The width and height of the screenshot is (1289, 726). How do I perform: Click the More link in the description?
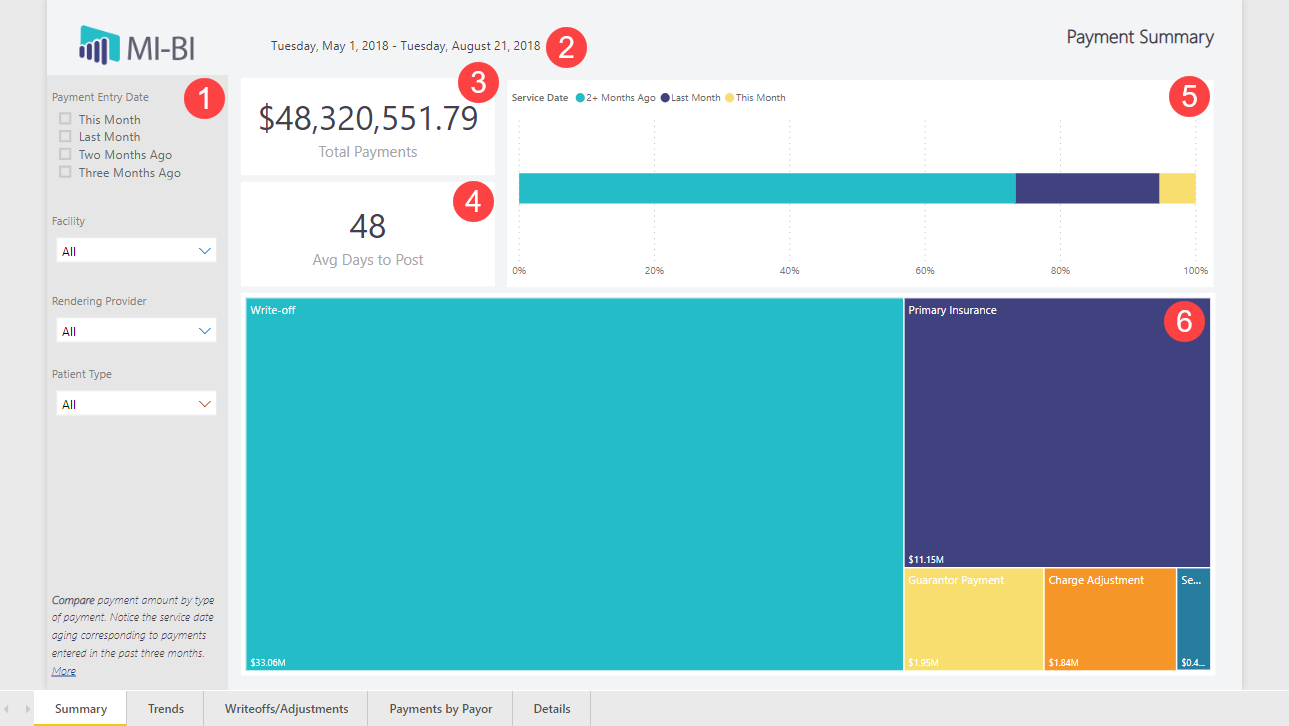point(63,671)
